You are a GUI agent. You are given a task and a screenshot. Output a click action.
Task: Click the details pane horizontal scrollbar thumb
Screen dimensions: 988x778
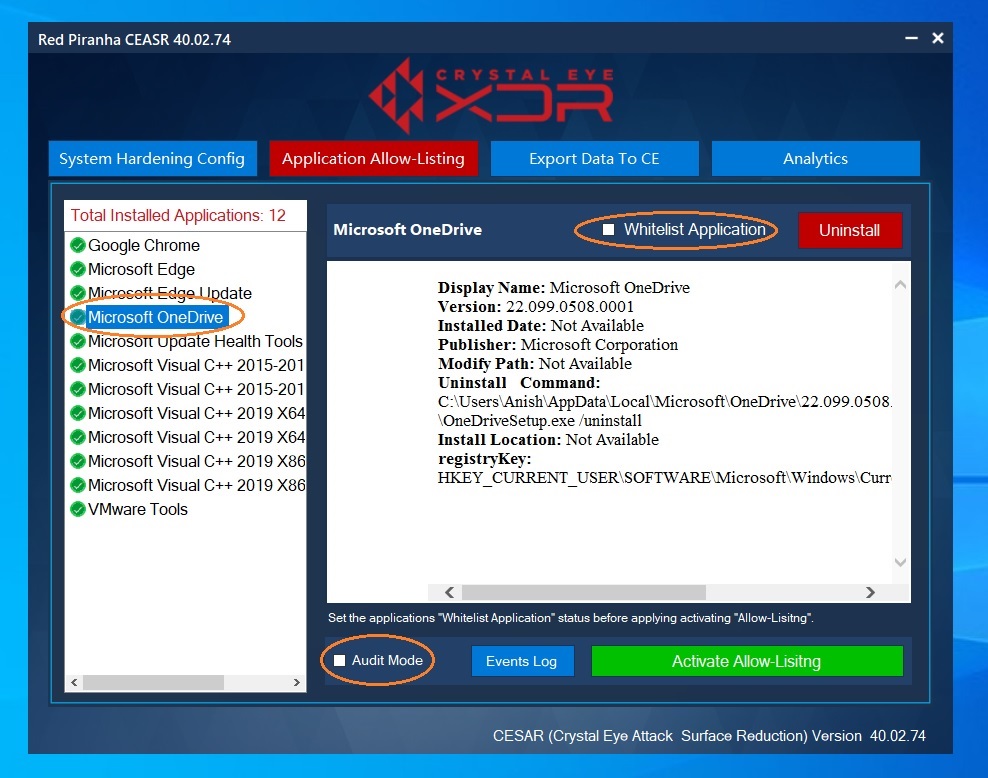click(584, 592)
